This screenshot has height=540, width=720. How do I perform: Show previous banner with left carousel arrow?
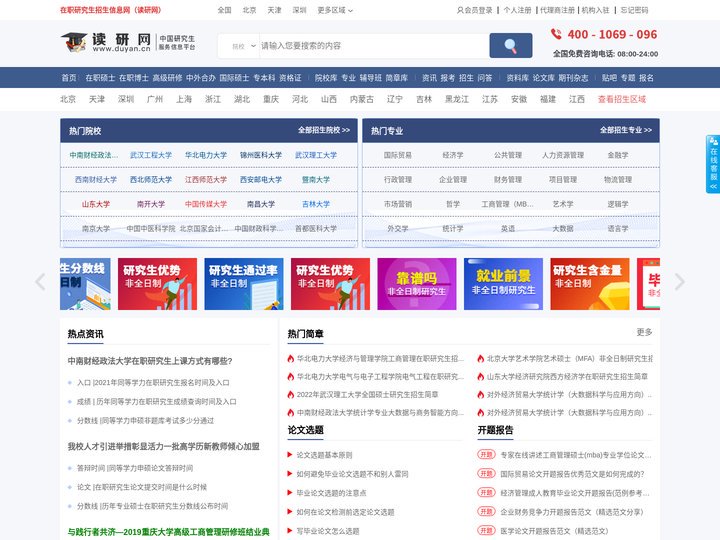click(40, 282)
